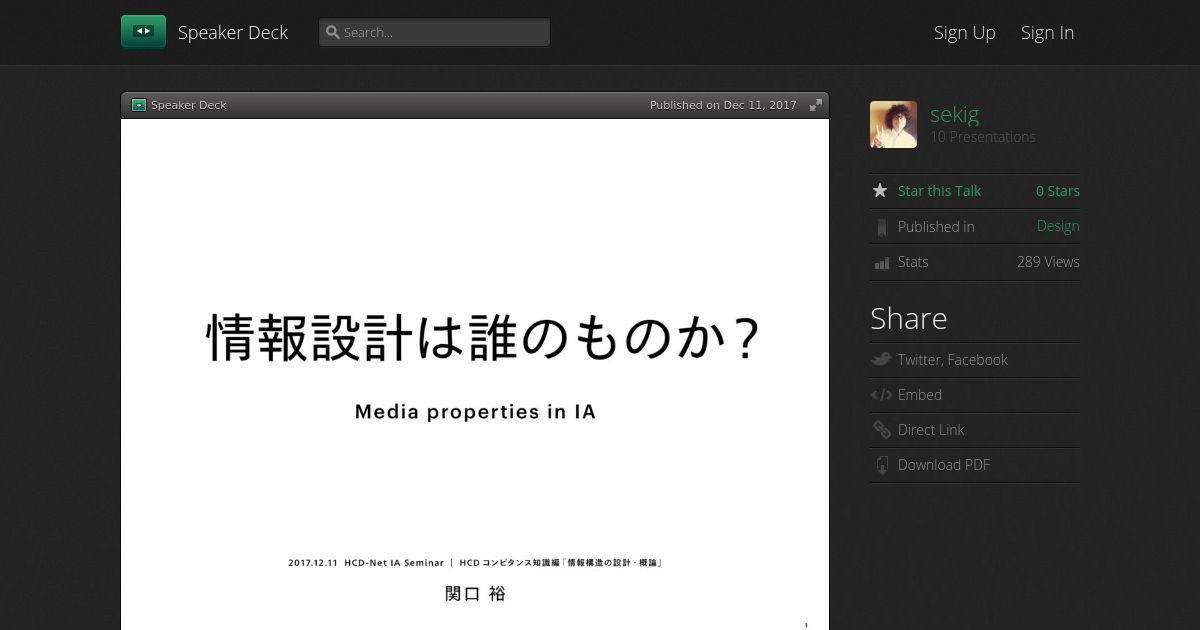Click the 10 Presentations text
The width and height of the screenshot is (1200, 630).
(x=983, y=137)
